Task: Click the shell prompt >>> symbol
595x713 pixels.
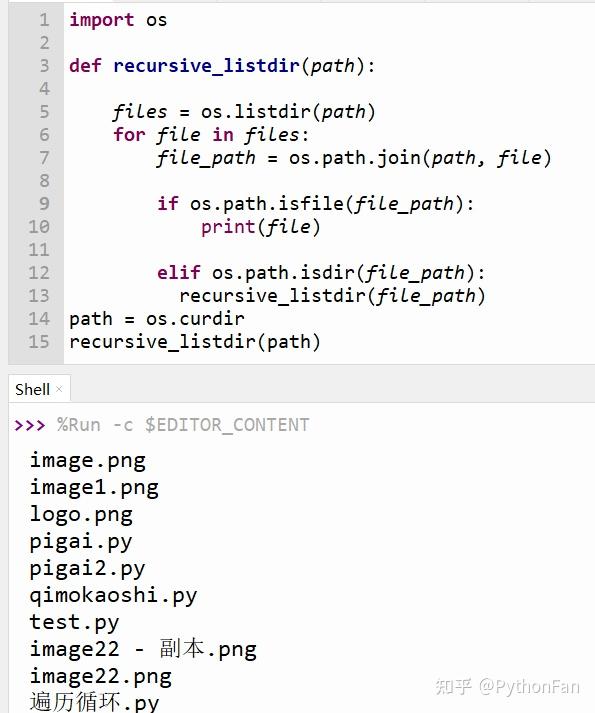Action: [x=30, y=426]
